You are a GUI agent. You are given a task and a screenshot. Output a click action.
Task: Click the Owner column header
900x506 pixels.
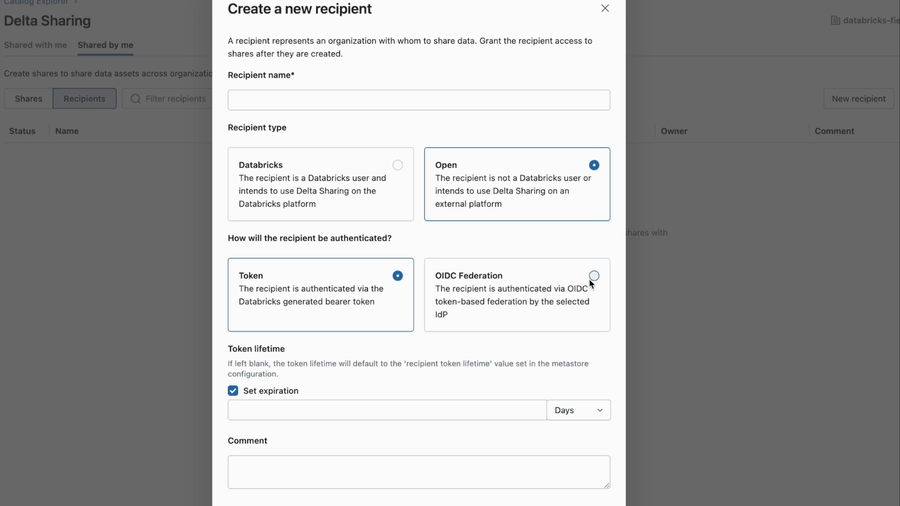[x=673, y=131]
